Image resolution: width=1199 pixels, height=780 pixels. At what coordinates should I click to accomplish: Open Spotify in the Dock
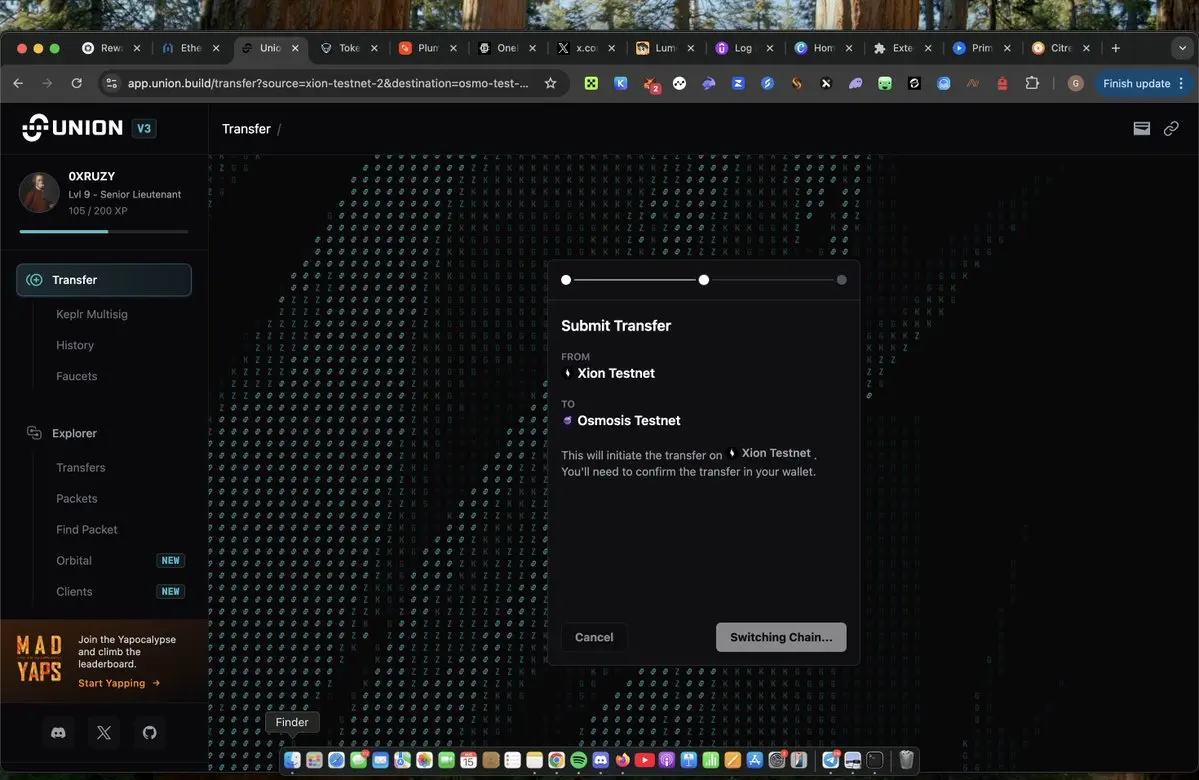[579, 759]
